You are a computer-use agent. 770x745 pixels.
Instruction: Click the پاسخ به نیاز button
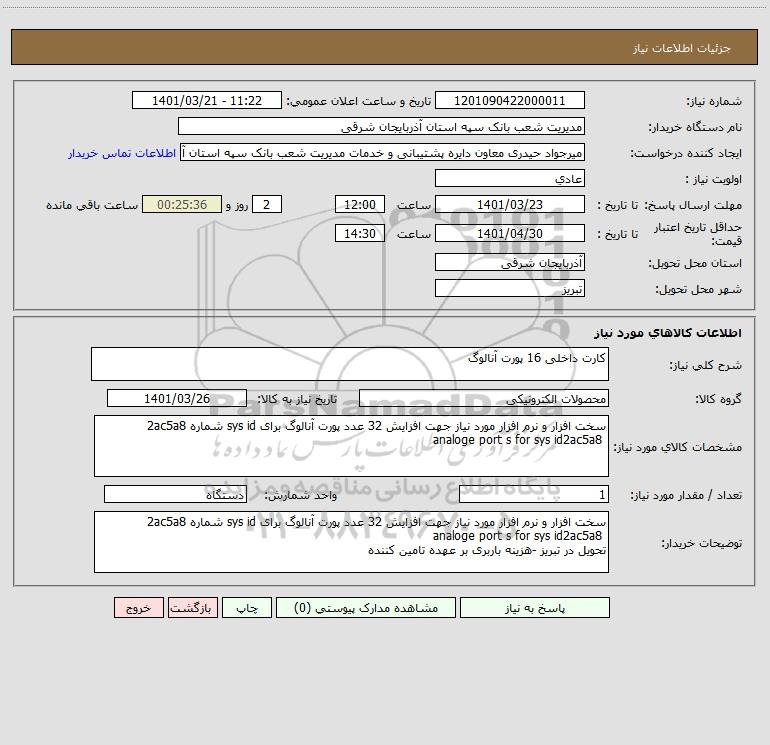point(534,607)
